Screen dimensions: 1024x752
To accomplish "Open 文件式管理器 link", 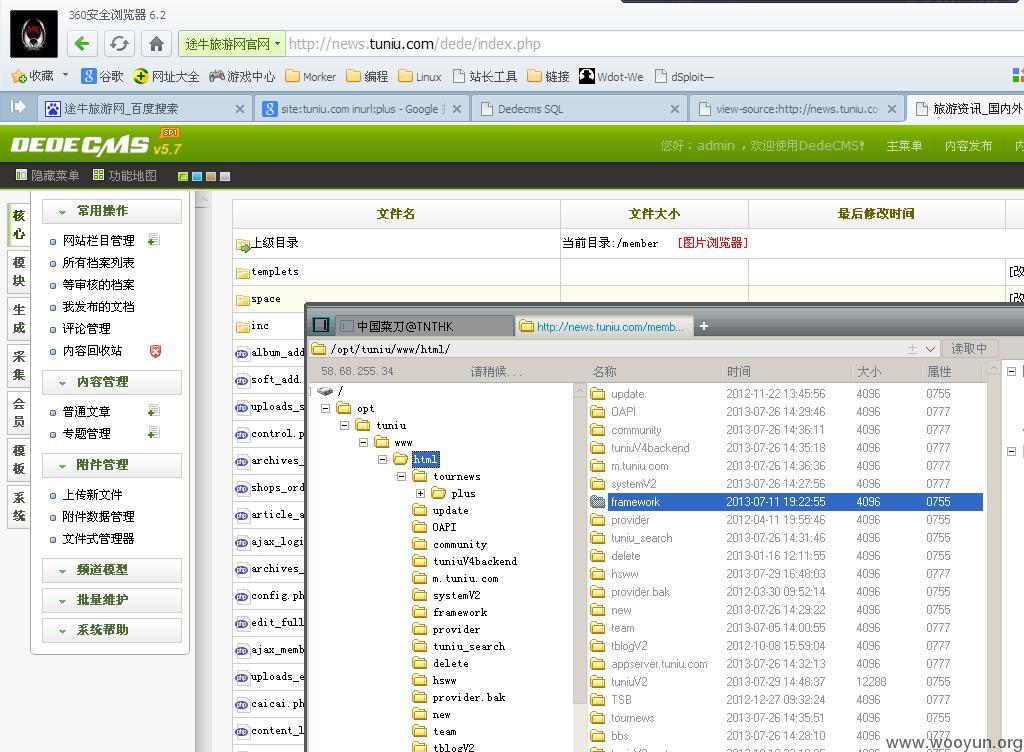I will pyautogui.click(x=98, y=539).
